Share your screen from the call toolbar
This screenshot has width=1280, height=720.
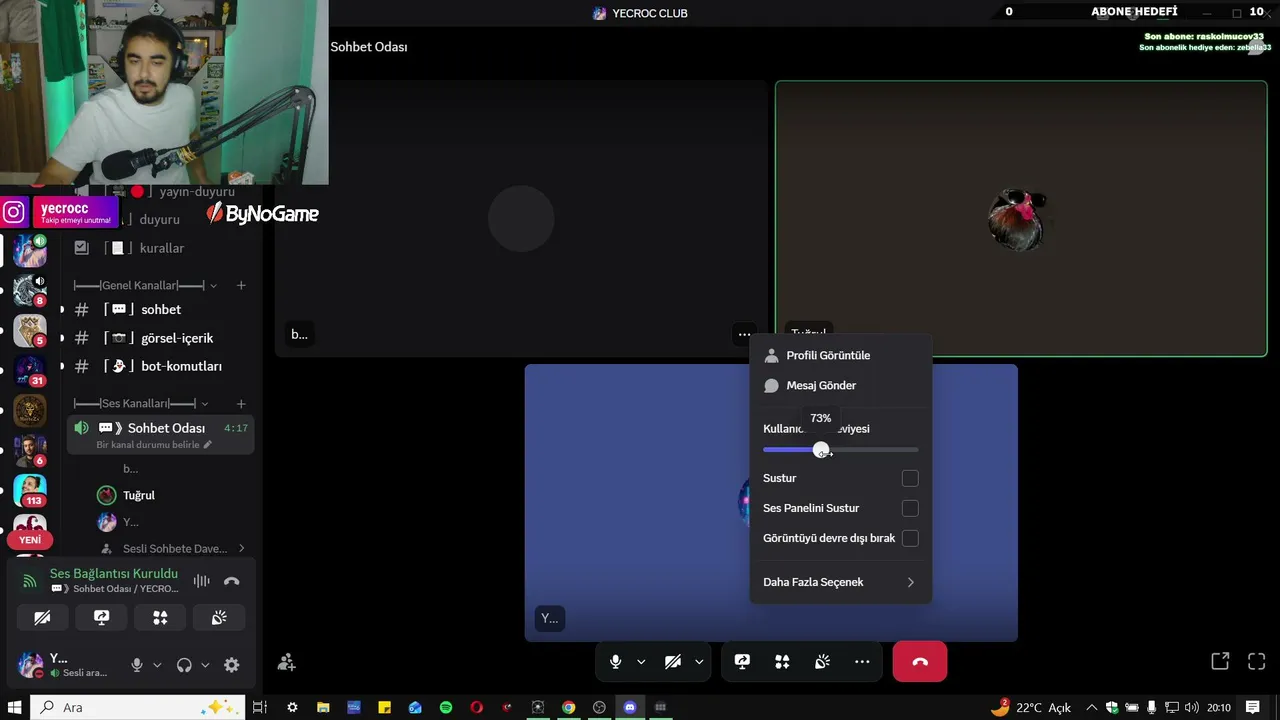(x=742, y=662)
